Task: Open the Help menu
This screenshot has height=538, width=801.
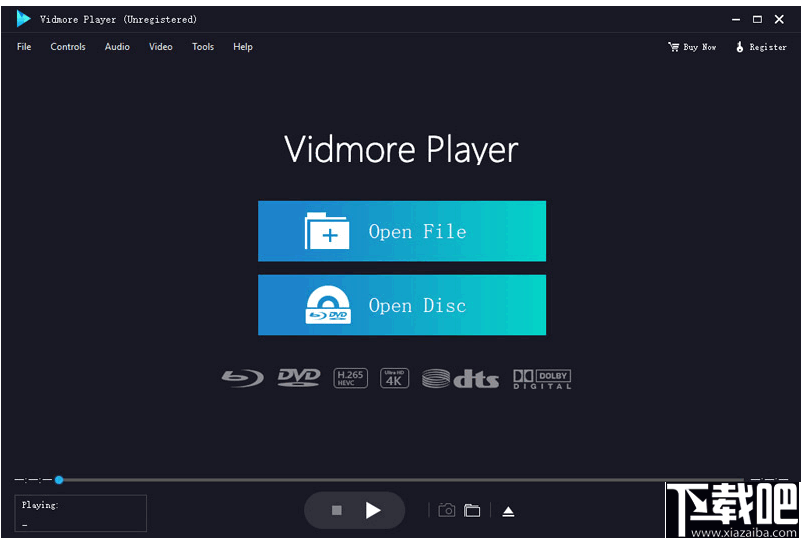Action: point(243,47)
